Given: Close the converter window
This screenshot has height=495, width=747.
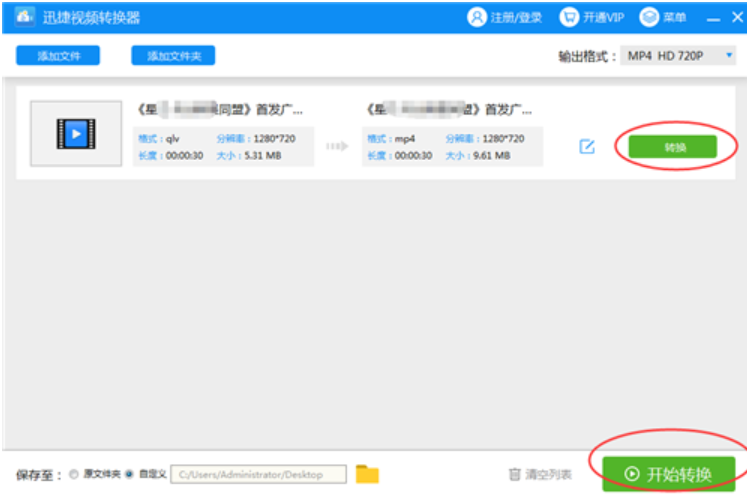Looking at the screenshot, I should [737, 18].
